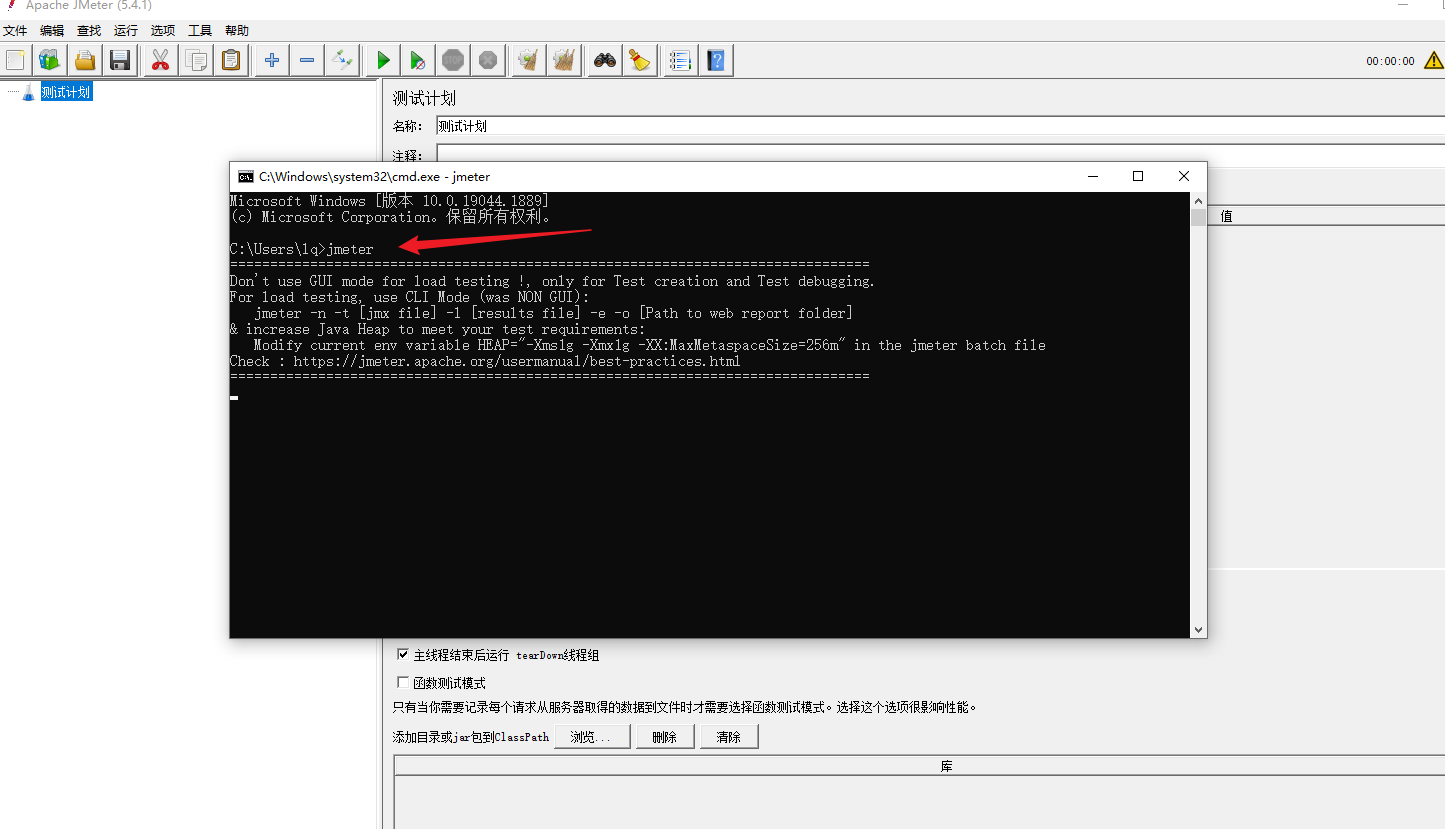
Task: Click the cmd window vertical scrollbar thumb
Action: tap(1198, 218)
